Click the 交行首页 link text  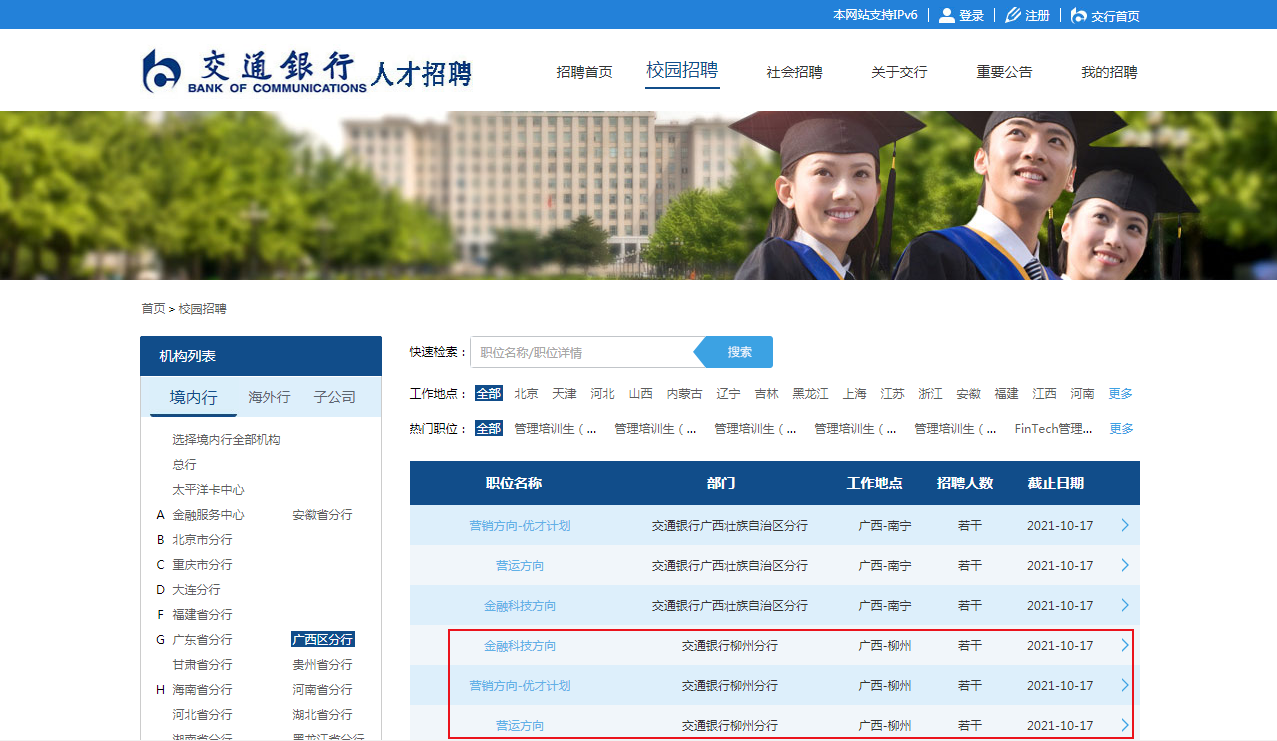[1115, 16]
